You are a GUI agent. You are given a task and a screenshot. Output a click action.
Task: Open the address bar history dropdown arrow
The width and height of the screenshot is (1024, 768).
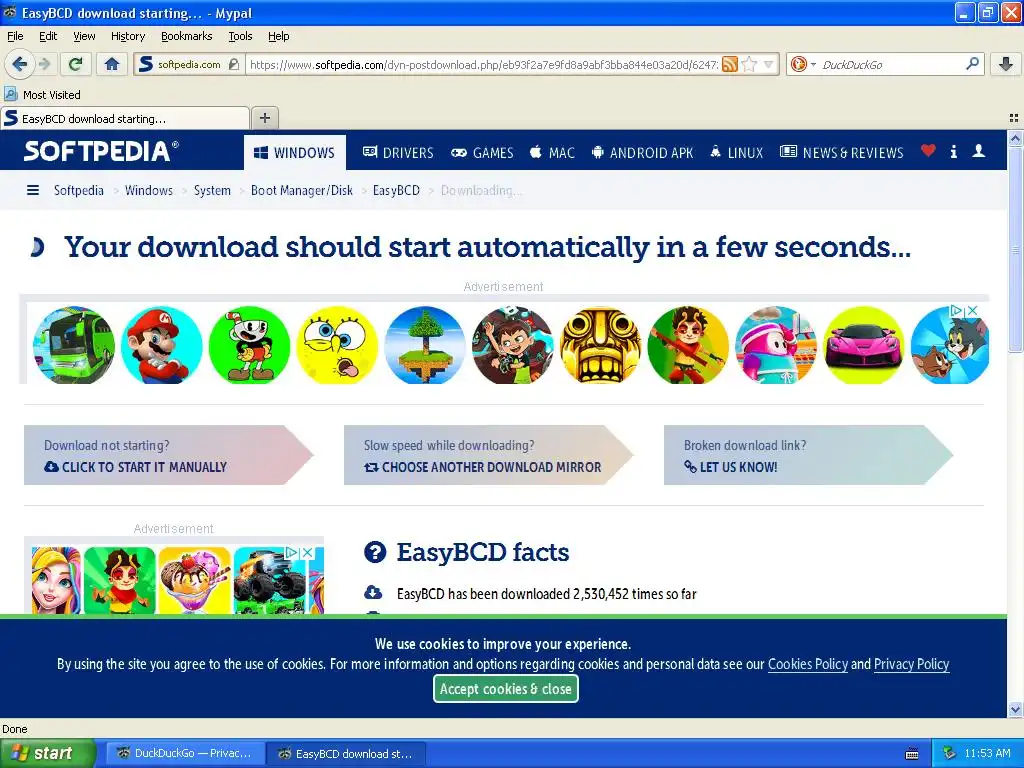[769, 64]
